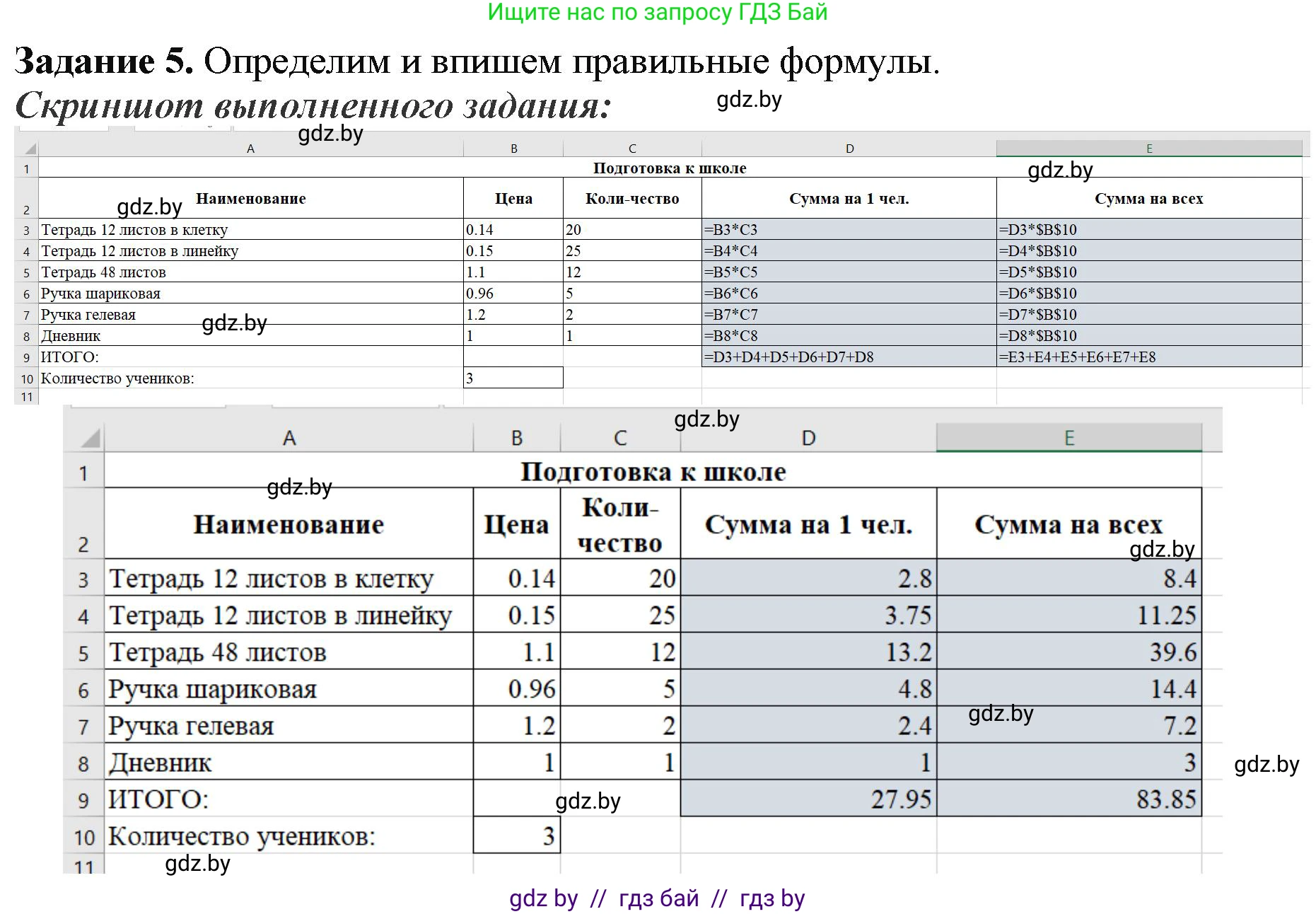Click cell with formula =B6*C6

[849, 293]
